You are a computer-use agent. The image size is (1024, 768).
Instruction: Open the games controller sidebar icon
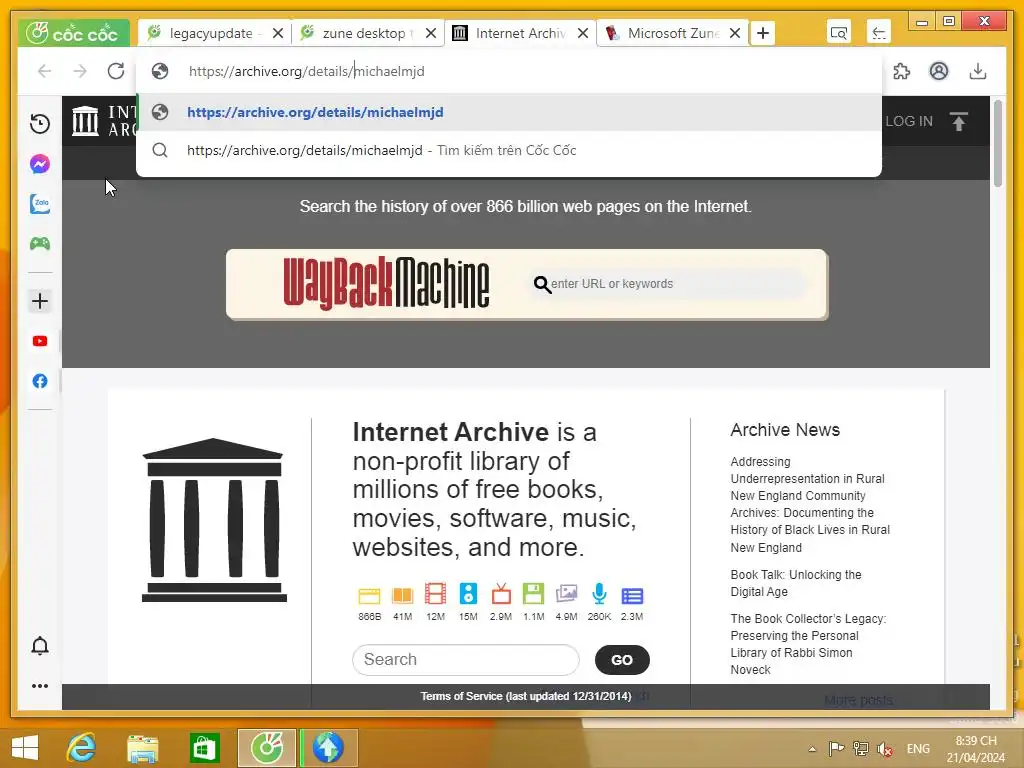[x=40, y=244]
